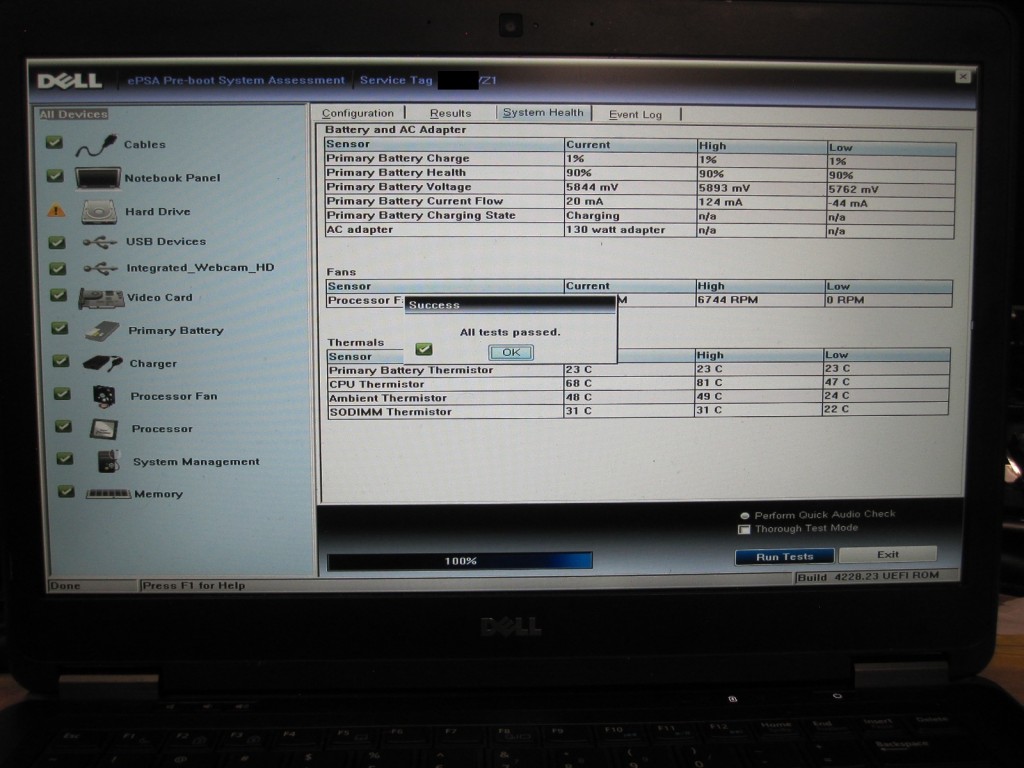Select the Memory module icon
The image size is (1024, 768).
108,494
